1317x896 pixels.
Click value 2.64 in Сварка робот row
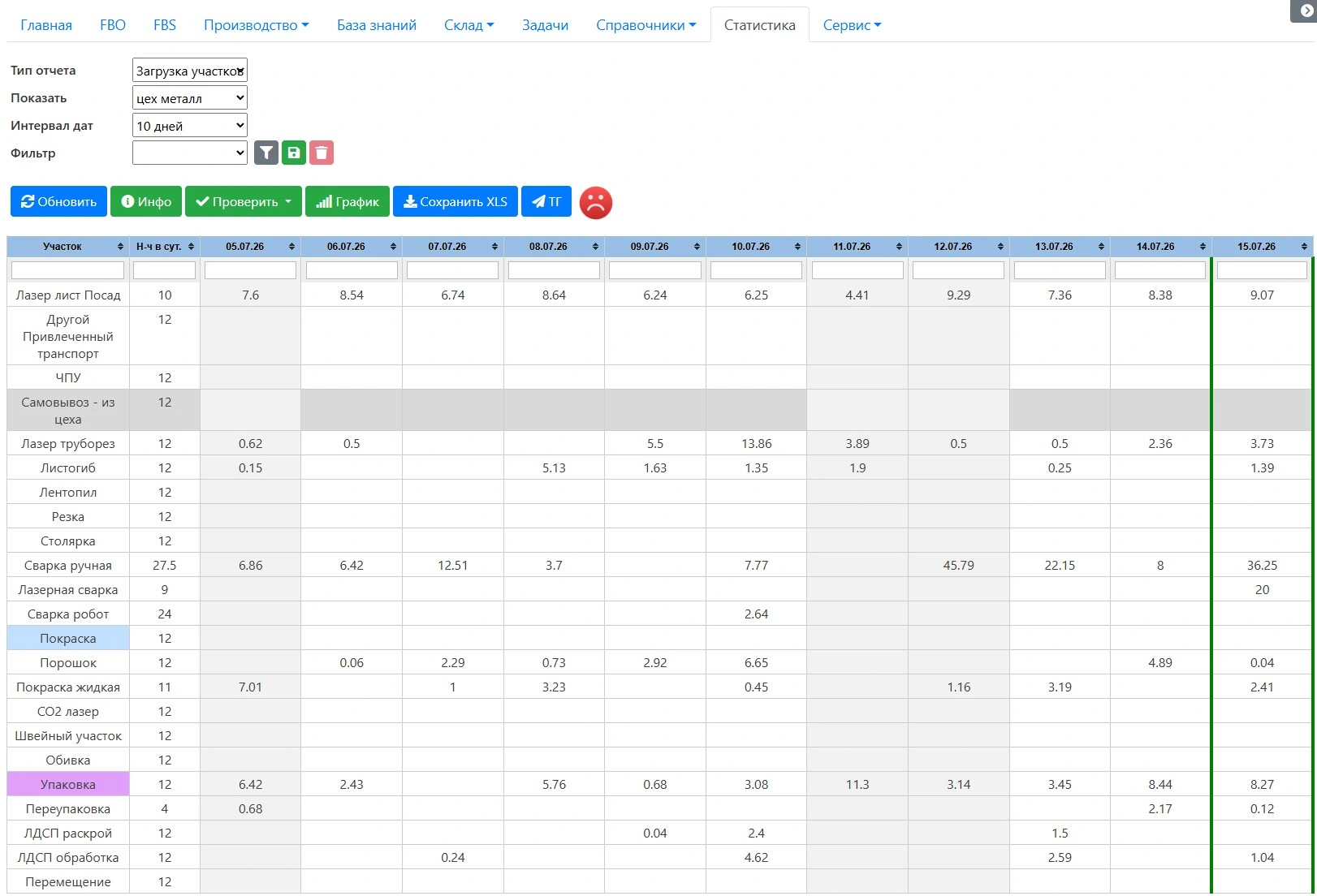point(756,614)
